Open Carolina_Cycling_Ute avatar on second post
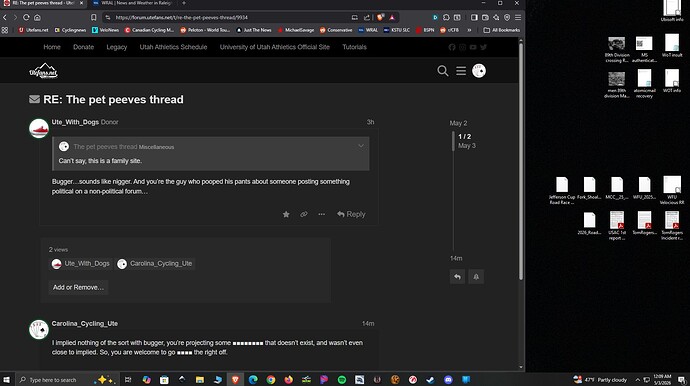The height and width of the screenshot is (386, 690). [39, 330]
